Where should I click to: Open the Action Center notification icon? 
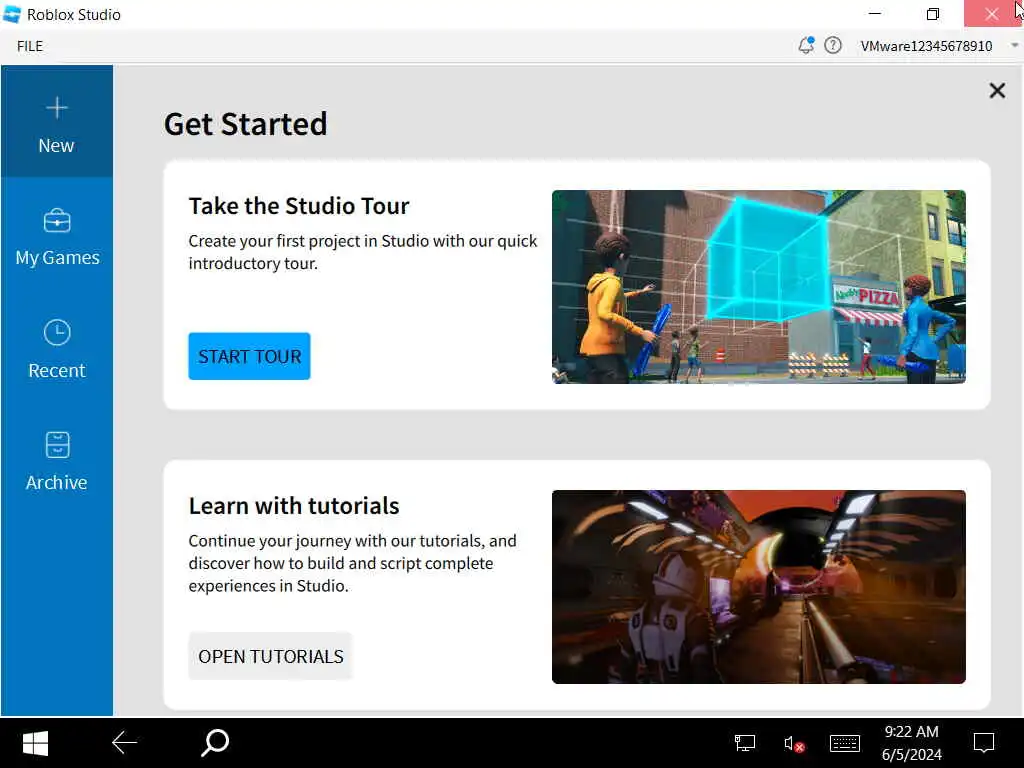(x=984, y=743)
